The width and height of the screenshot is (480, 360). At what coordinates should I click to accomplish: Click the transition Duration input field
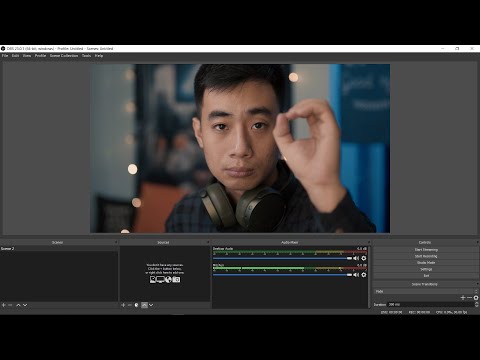point(431,304)
